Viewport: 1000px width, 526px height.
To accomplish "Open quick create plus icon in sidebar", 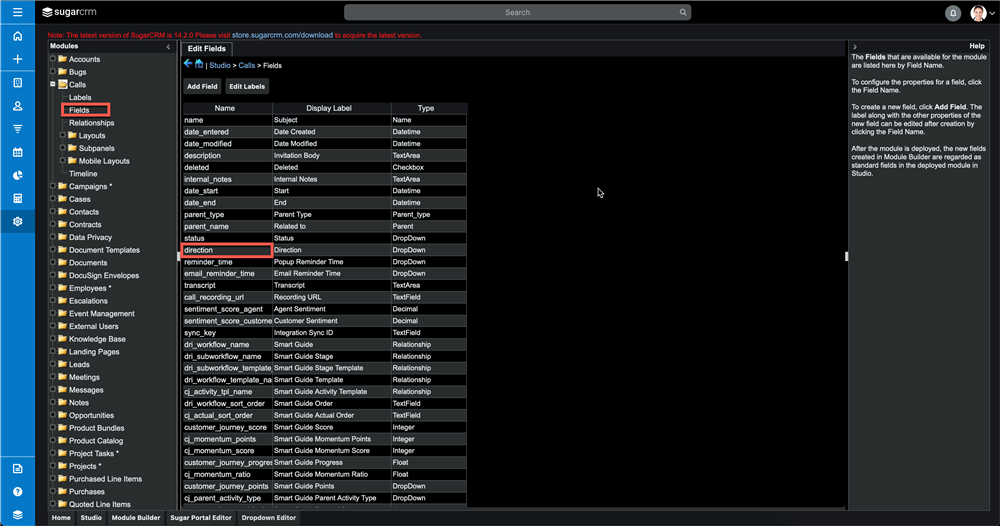I will point(17,59).
